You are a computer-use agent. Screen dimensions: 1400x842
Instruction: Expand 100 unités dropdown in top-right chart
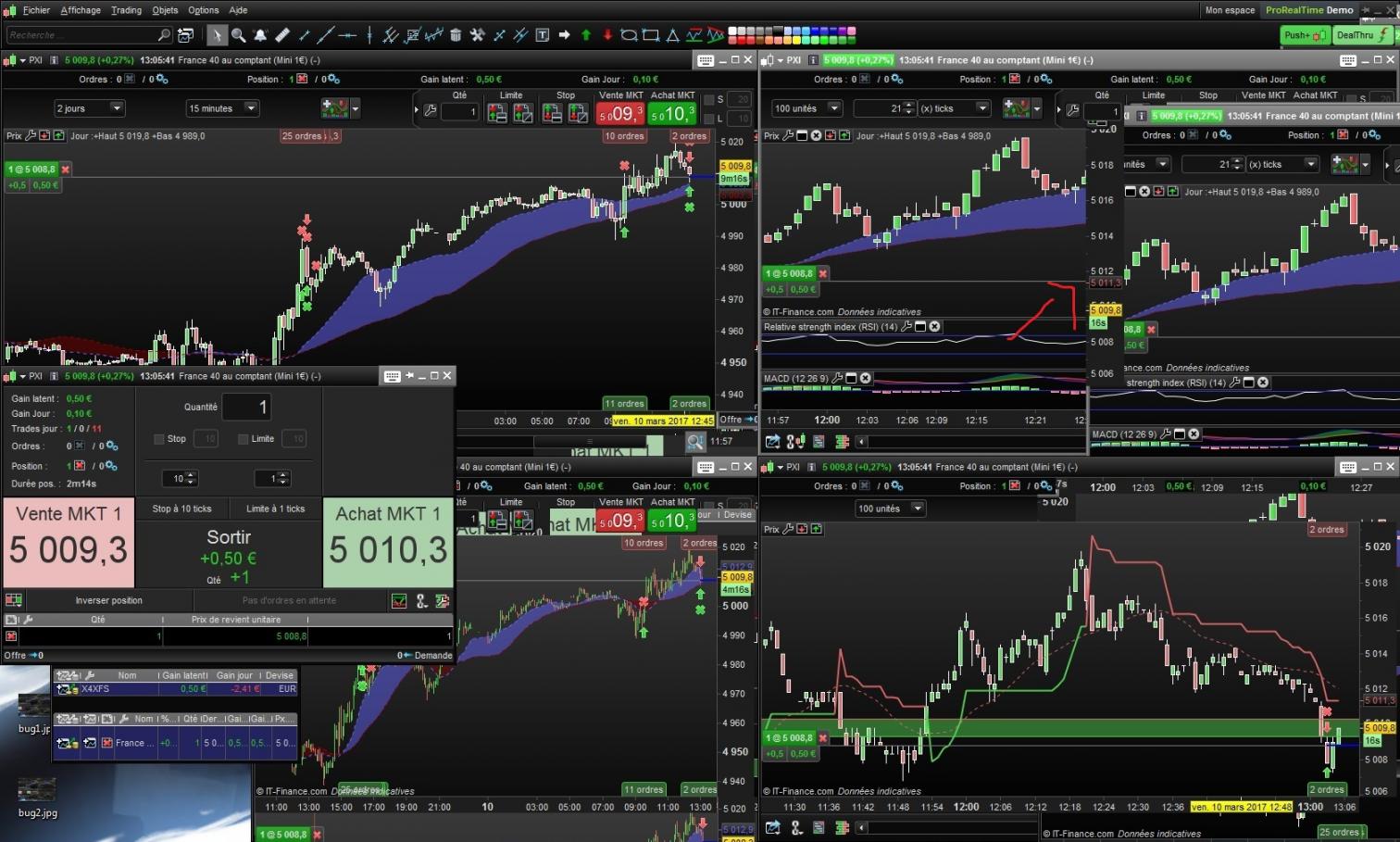834,108
